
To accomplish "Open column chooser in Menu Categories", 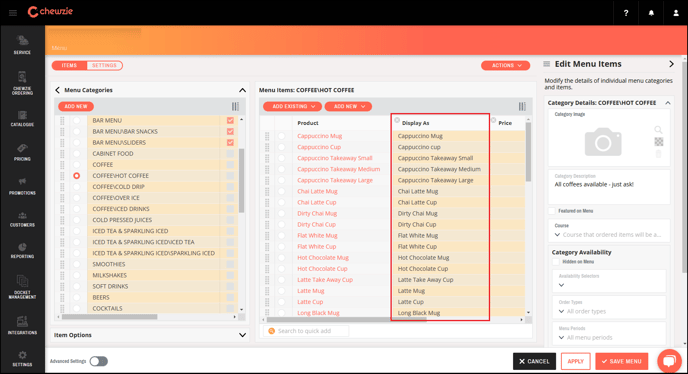I will (235, 106).
